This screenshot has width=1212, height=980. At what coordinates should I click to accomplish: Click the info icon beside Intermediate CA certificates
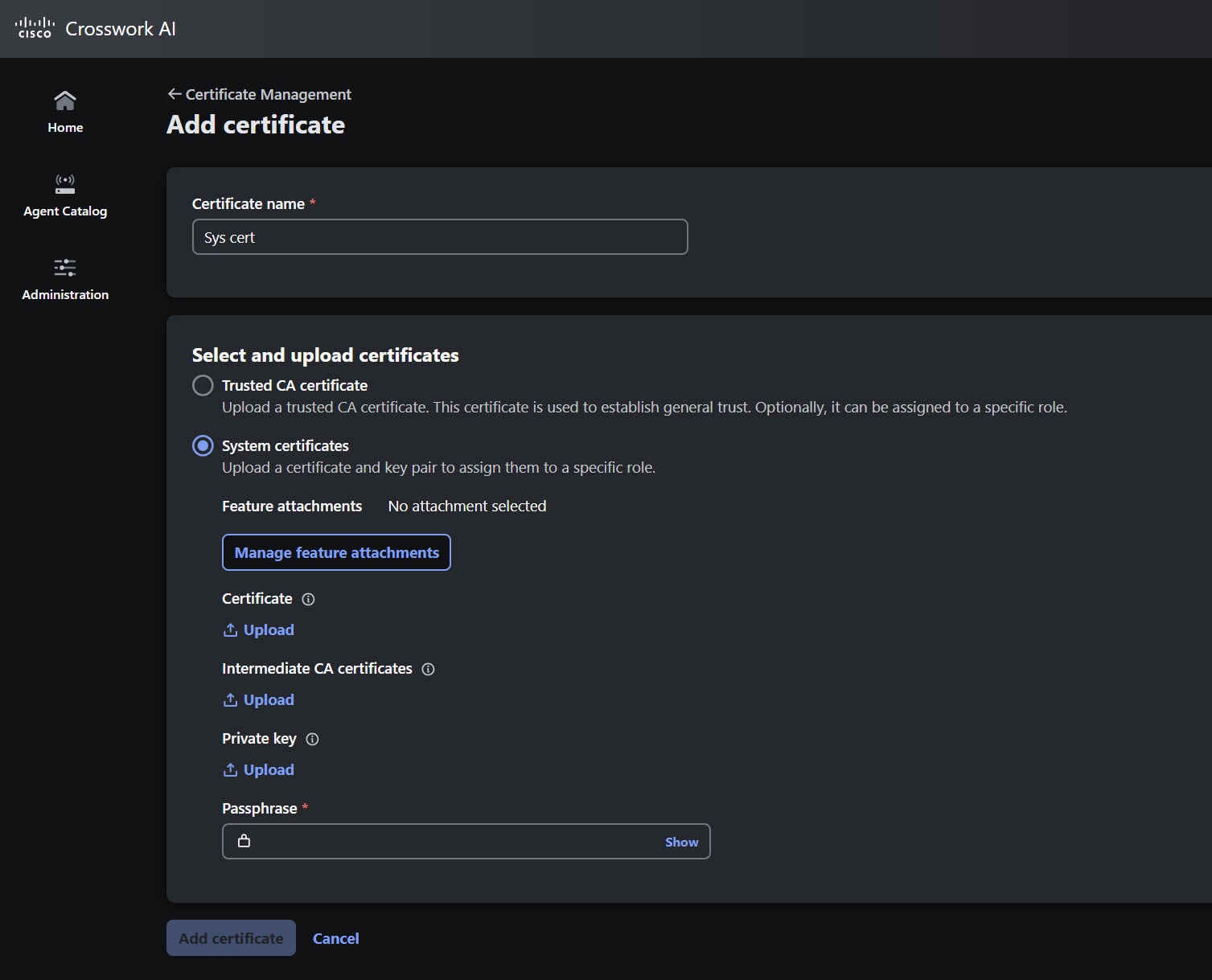point(428,669)
